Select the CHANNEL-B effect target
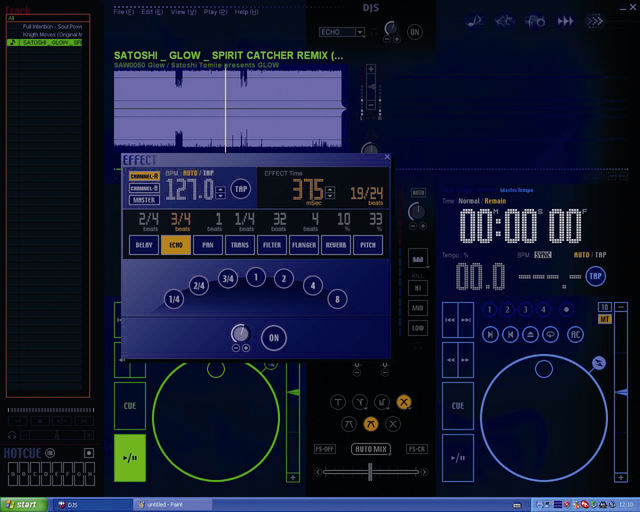The width and height of the screenshot is (640, 512). pos(144,188)
